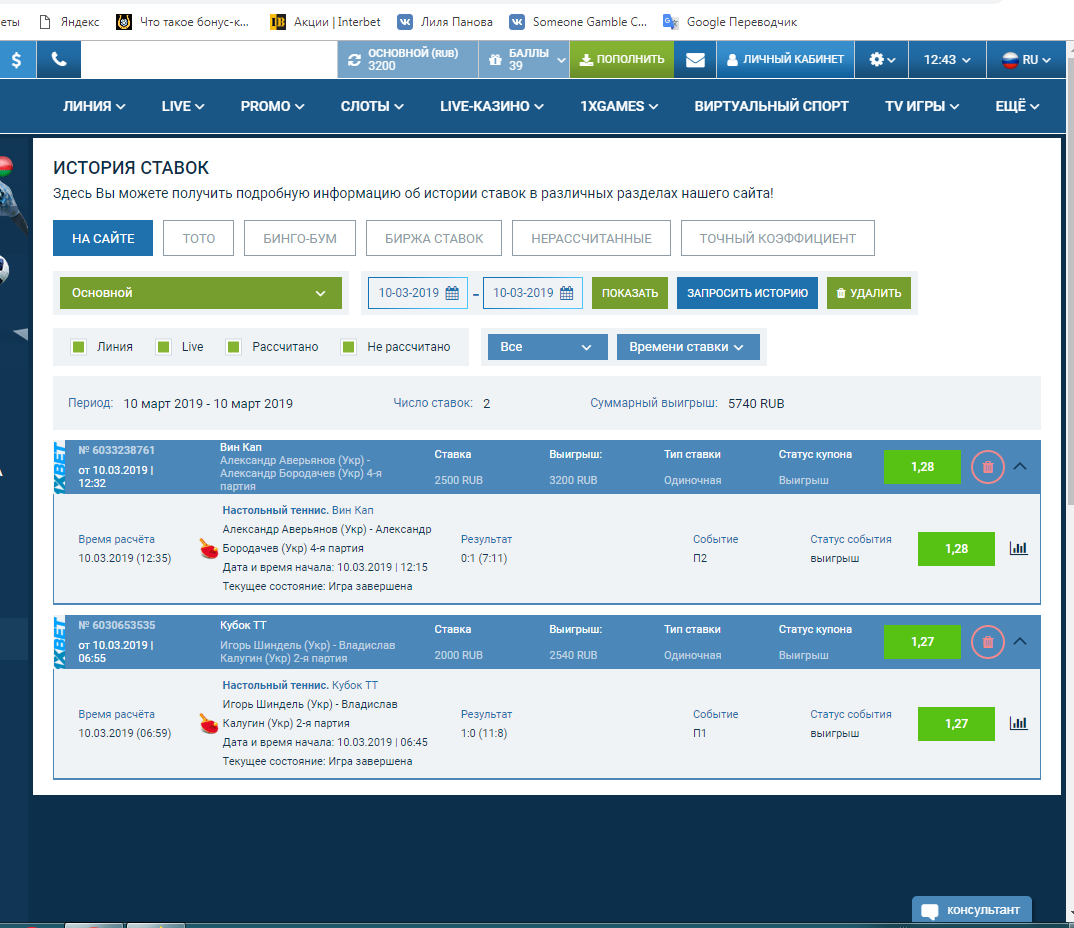Open the settings gear menu
Image resolution: width=1074 pixels, height=928 pixels.
882,60
